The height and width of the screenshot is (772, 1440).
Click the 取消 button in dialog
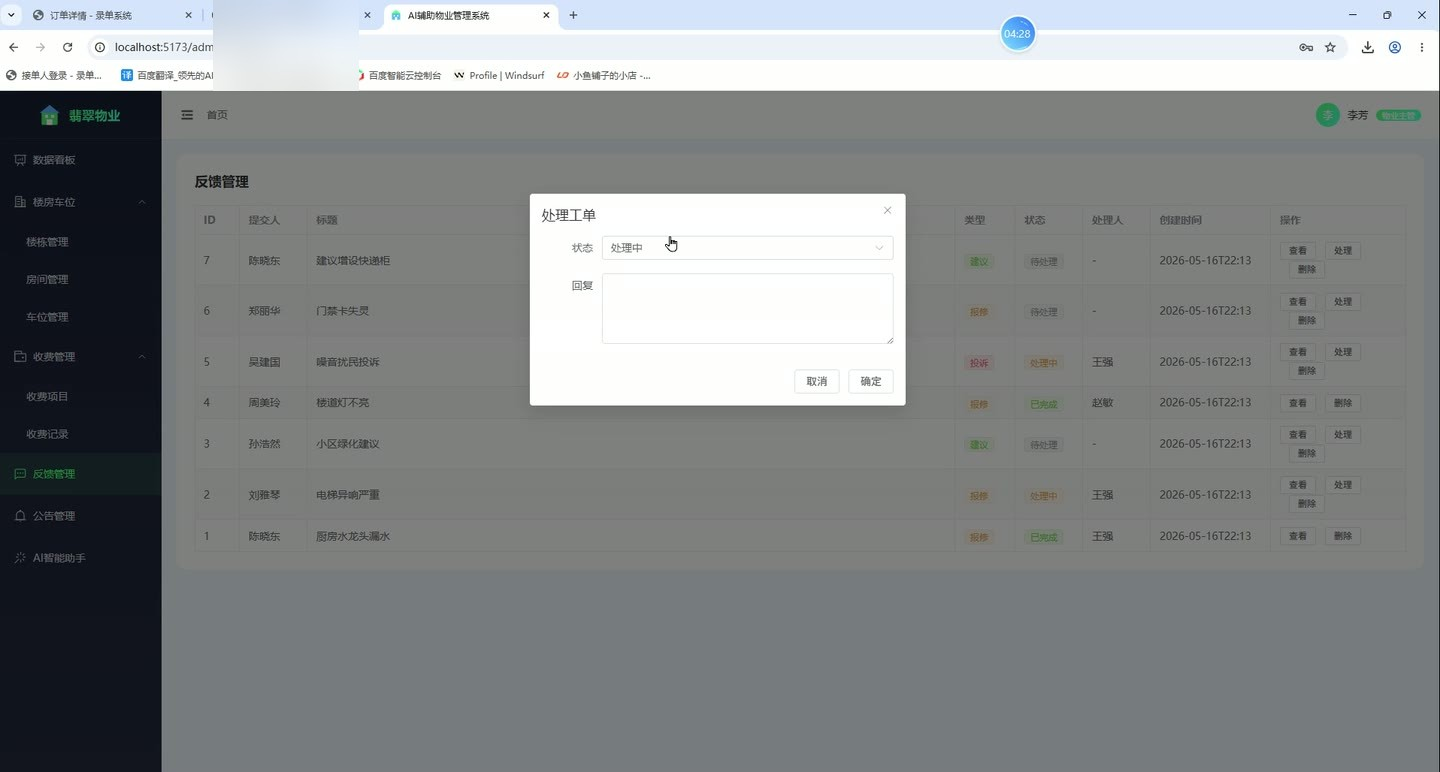point(817,381)
